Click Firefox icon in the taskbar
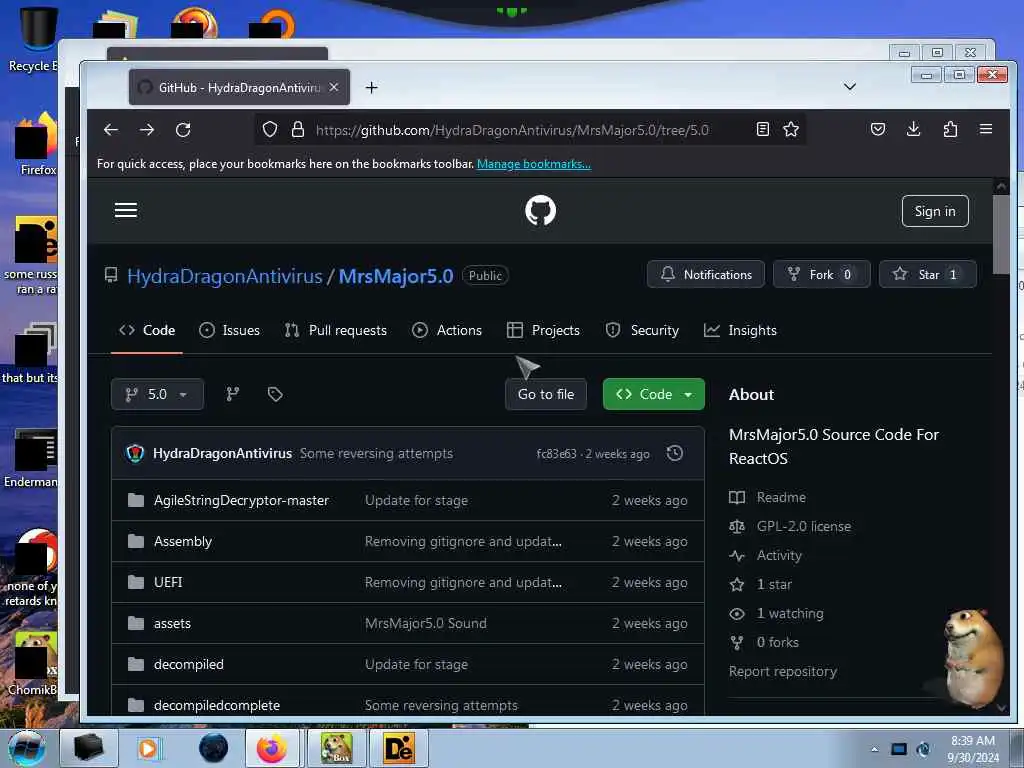Image resolution: width=1024 pixels, height=768 pixels. point(272,748)
